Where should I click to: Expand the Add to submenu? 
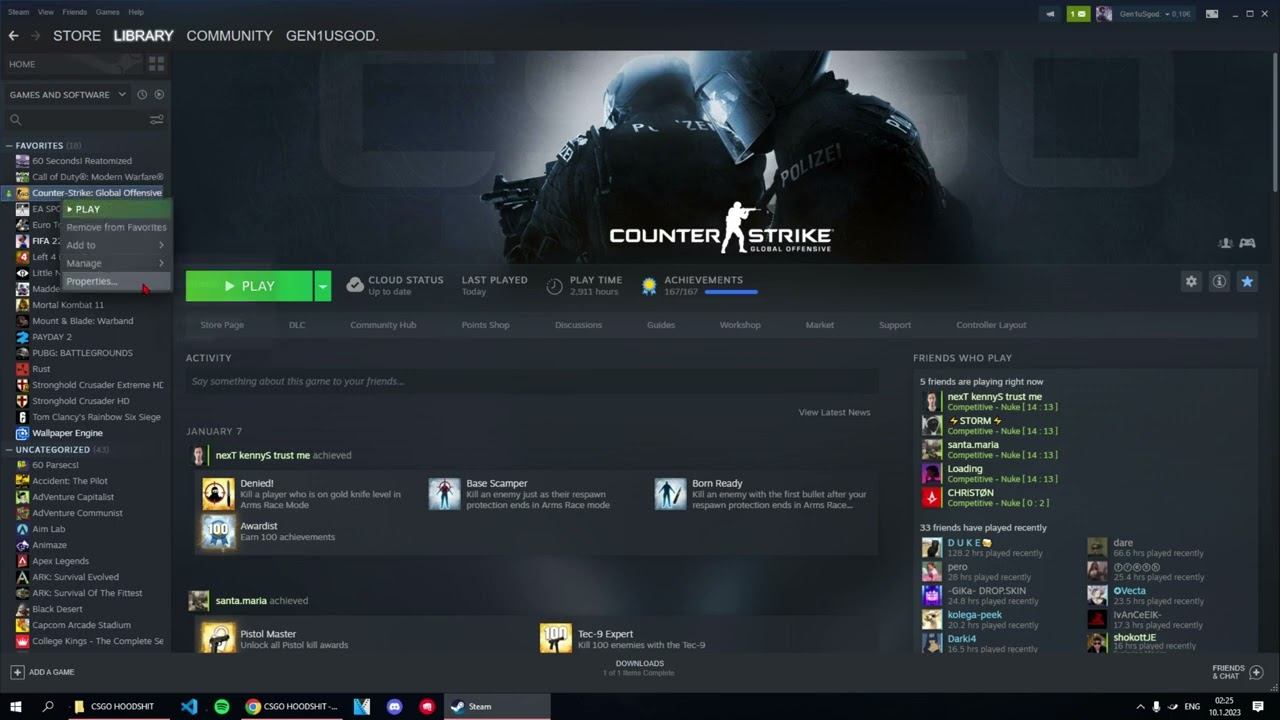click(116, 245)
